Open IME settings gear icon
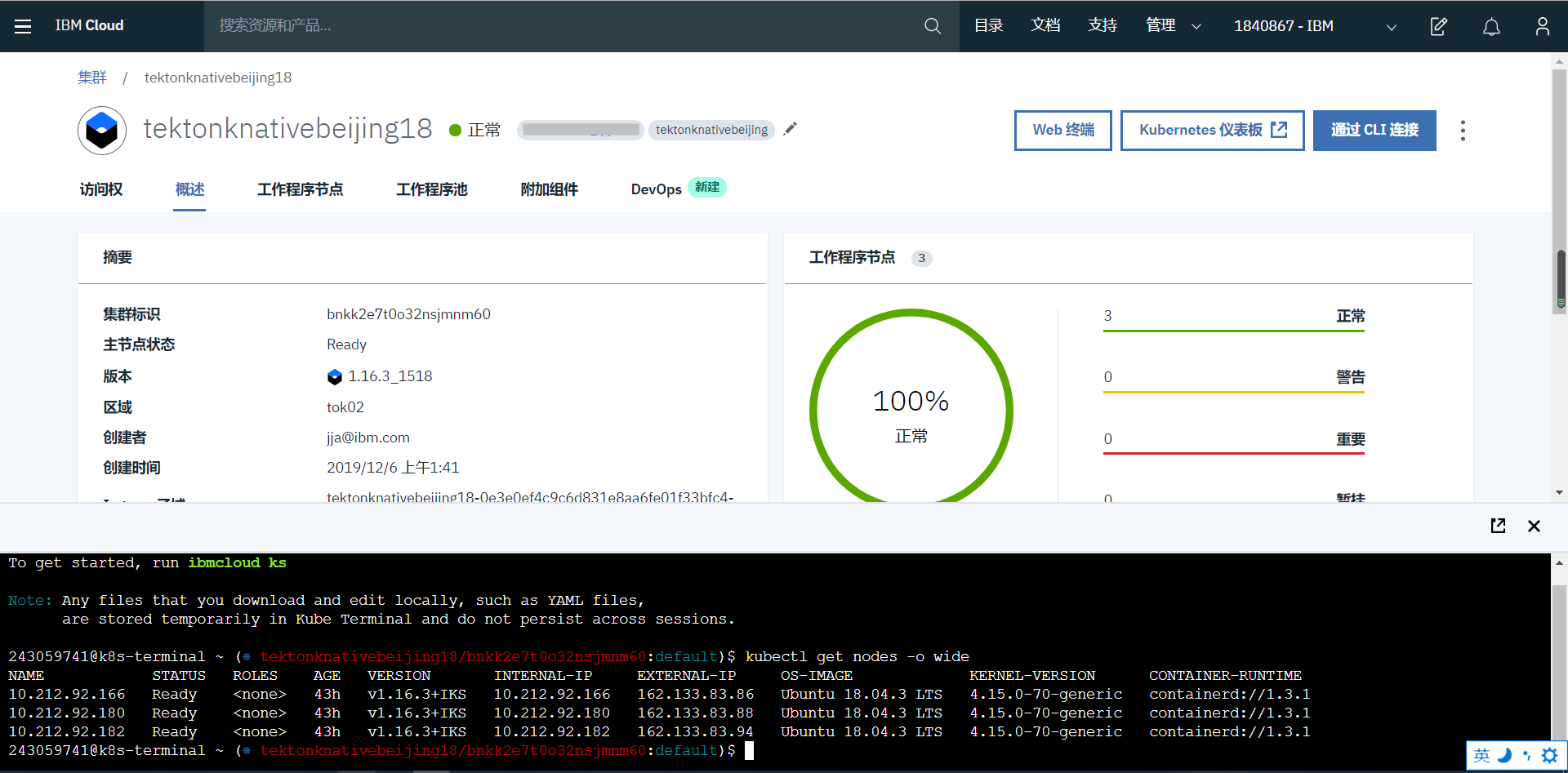The image size is (1568, 773). coord(1549,756)
